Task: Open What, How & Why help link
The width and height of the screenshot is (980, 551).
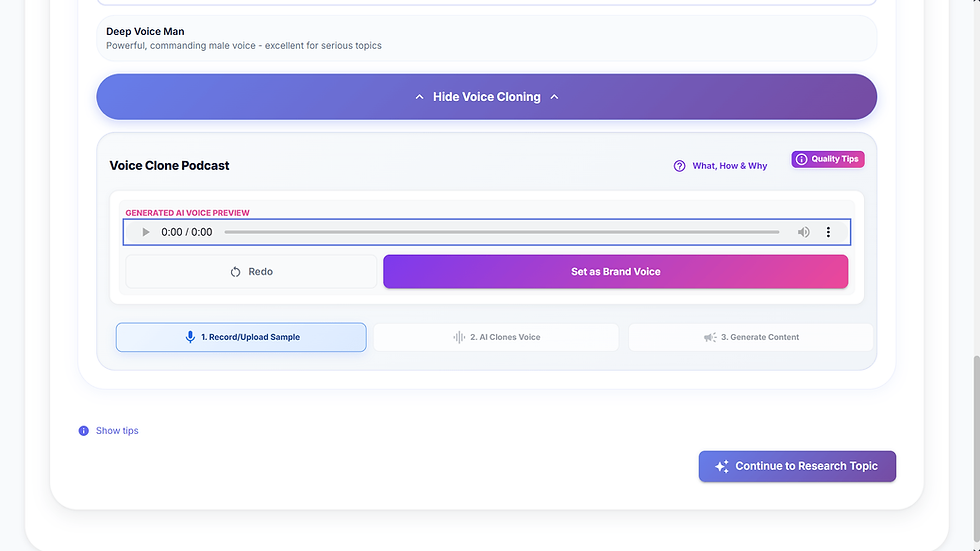Action: point(720,166)
